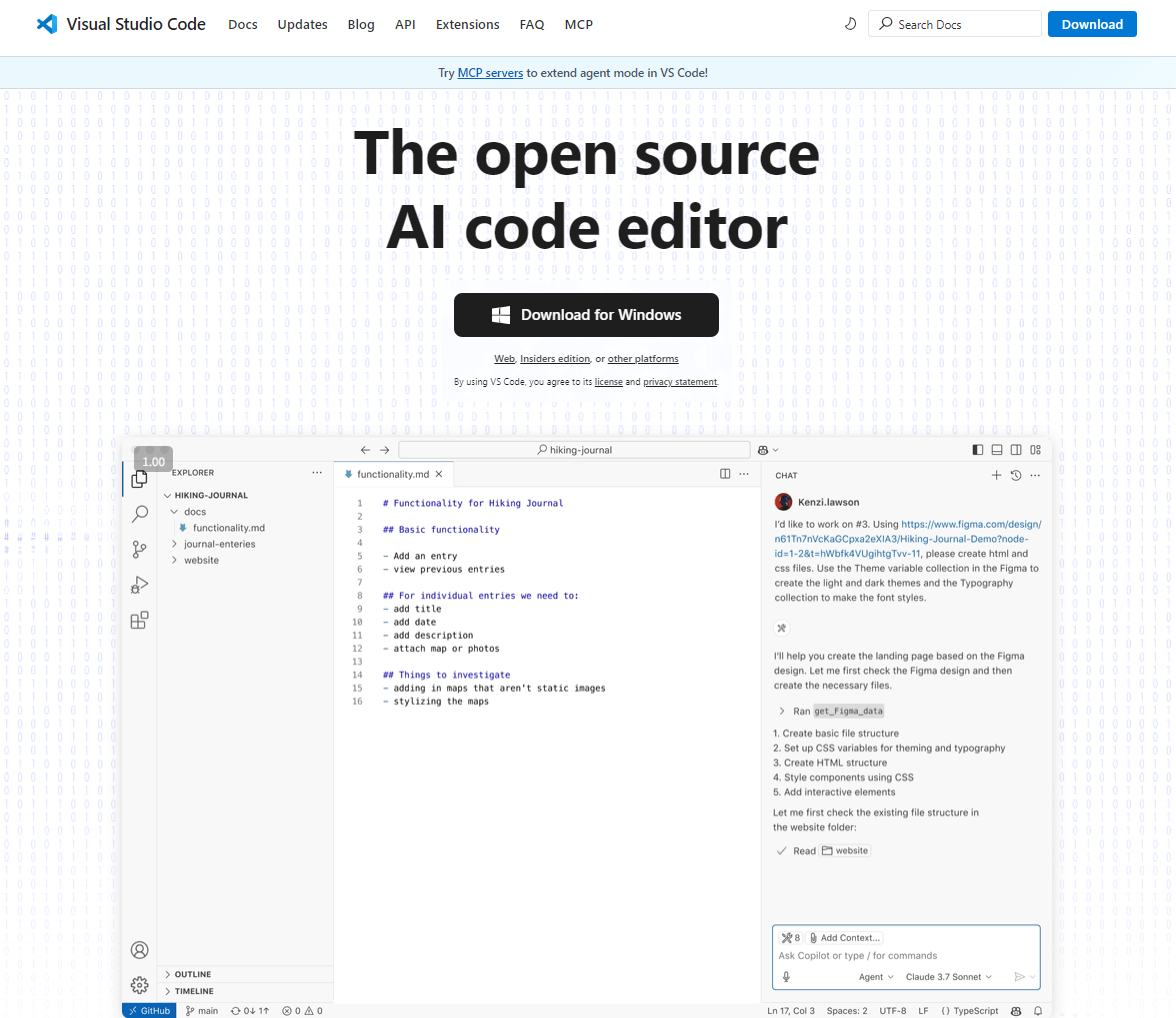Click the GitHub remote status item
Image resolution: width=1176 pixels, height=1018 pixels.
pos(148,1010)
